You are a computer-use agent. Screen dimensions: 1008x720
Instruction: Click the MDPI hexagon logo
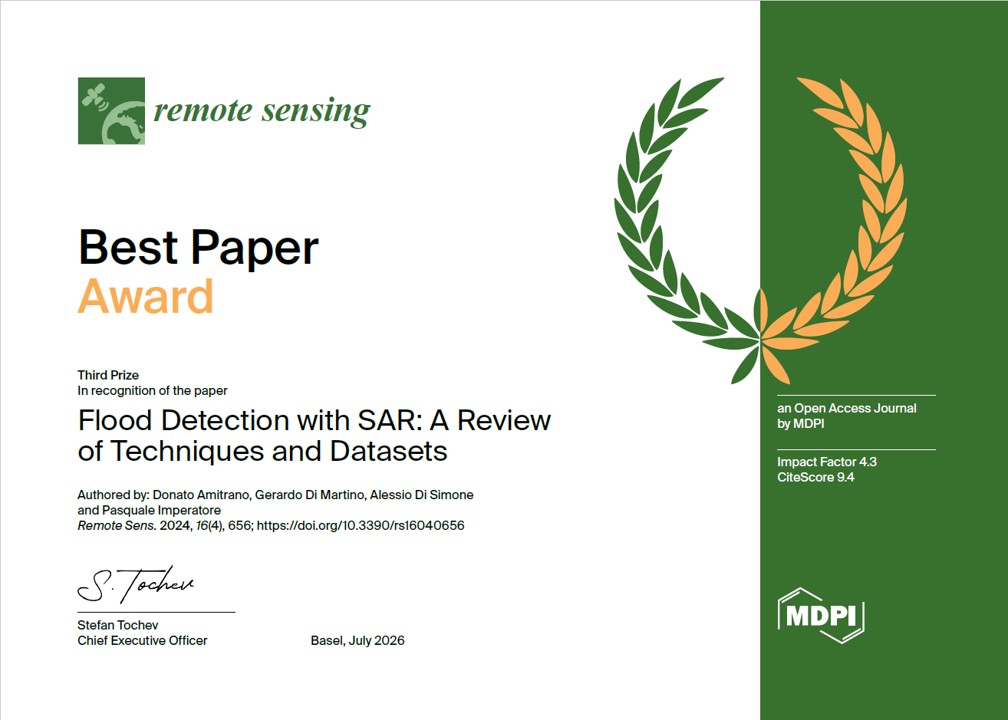coord(821,616)
